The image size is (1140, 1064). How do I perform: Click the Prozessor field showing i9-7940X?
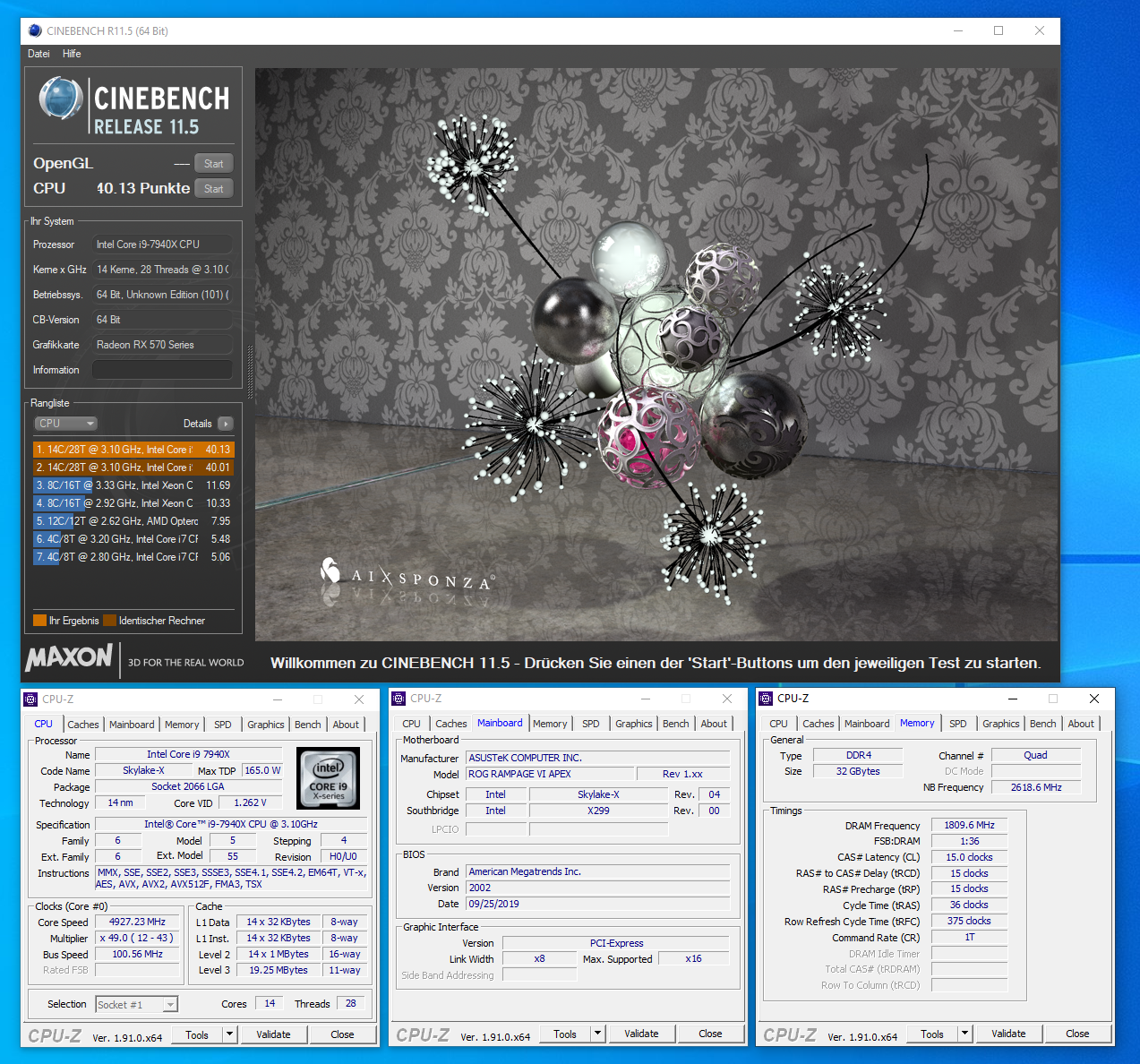(162, 245)
